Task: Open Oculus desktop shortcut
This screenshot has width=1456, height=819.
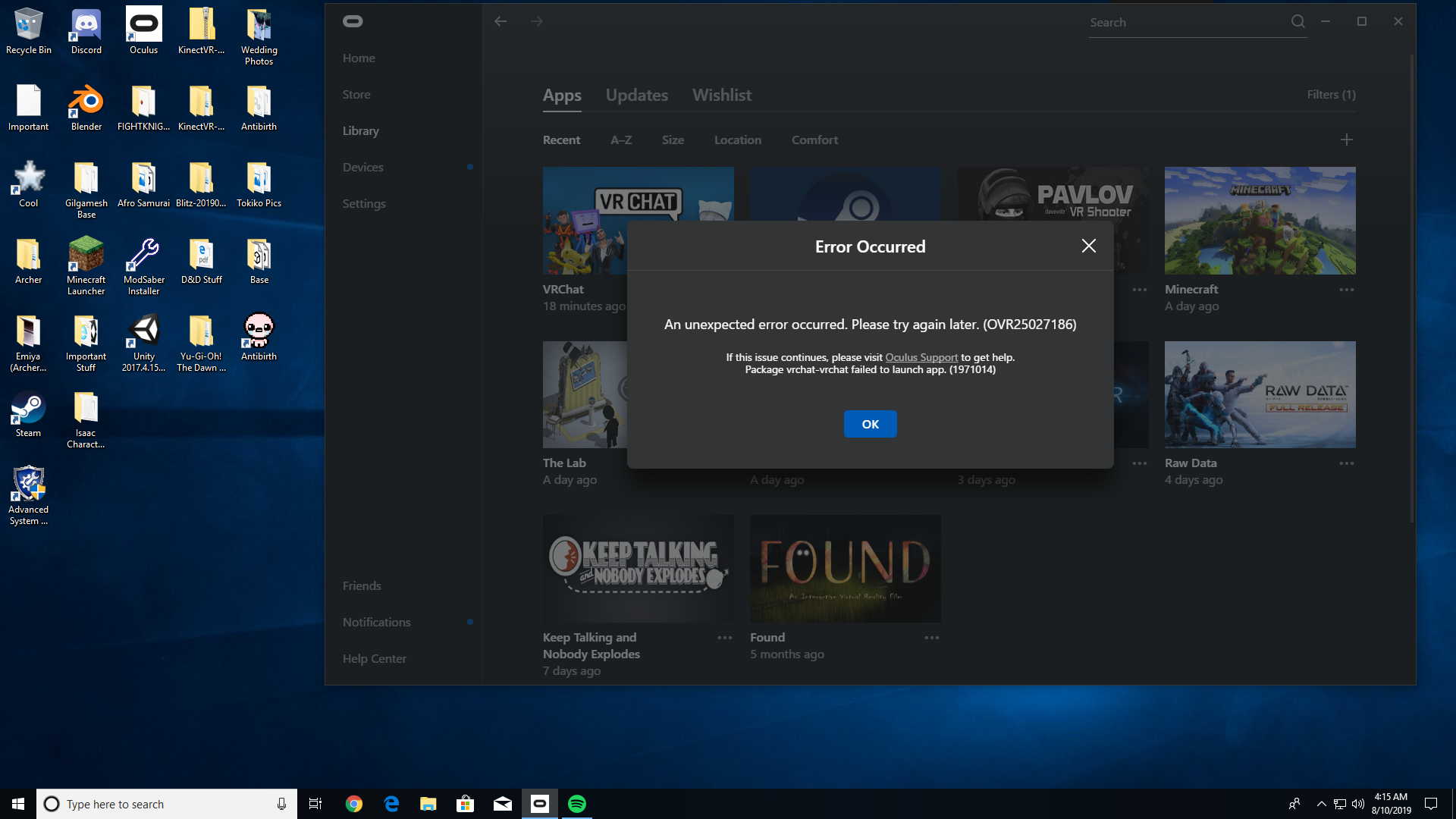Action: (143, 31)
